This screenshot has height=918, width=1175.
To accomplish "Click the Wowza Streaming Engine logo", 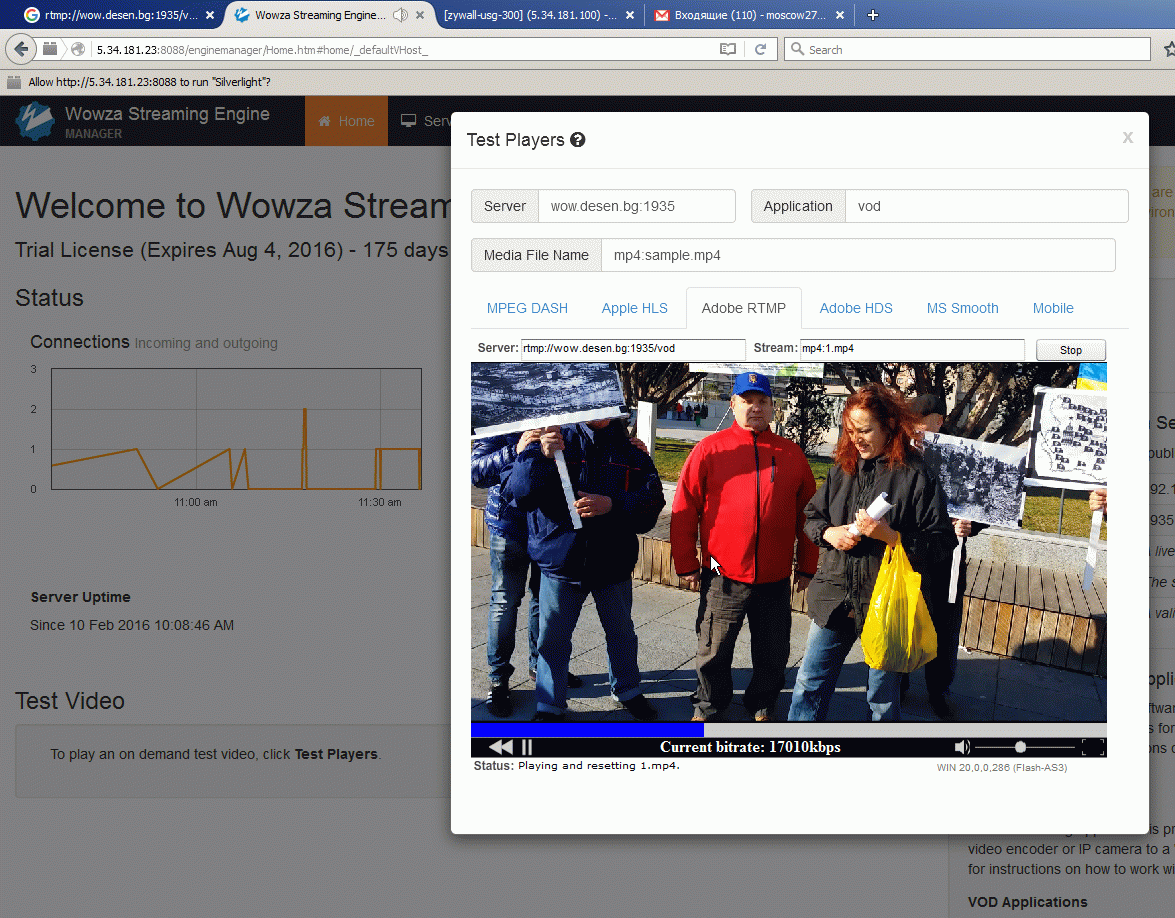I will [x=35, y=121].
